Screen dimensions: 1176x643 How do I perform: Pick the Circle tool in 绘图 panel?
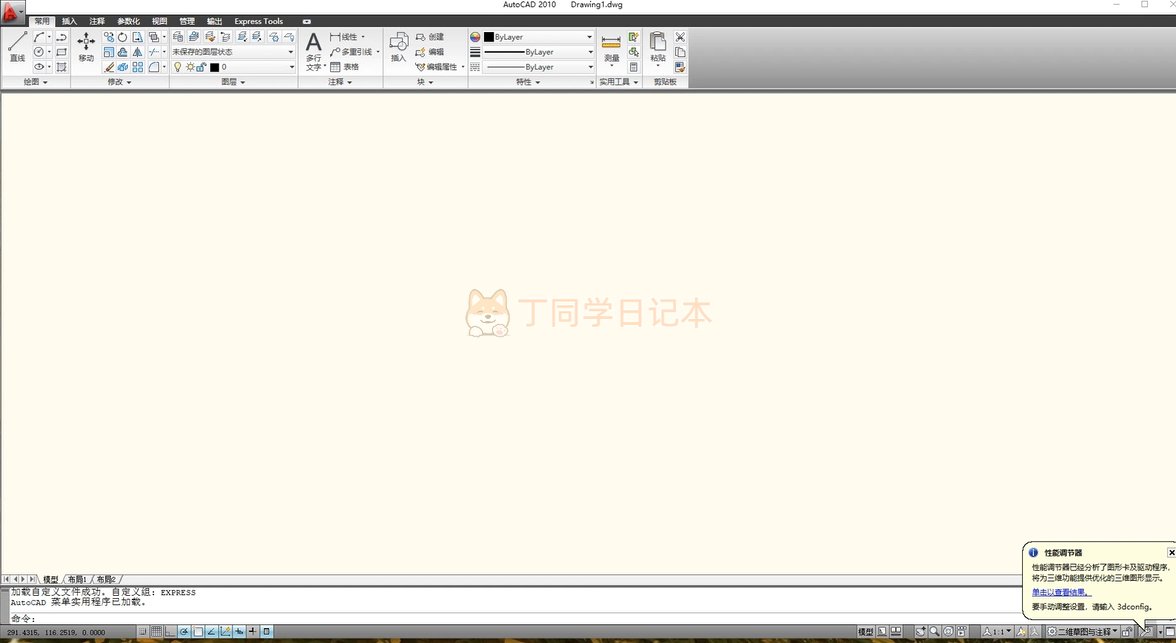[x=39, y=52]
